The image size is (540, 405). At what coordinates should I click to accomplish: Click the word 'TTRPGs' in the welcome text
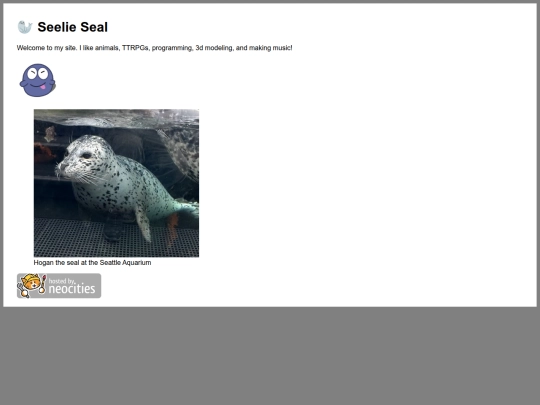pos(136,48)
